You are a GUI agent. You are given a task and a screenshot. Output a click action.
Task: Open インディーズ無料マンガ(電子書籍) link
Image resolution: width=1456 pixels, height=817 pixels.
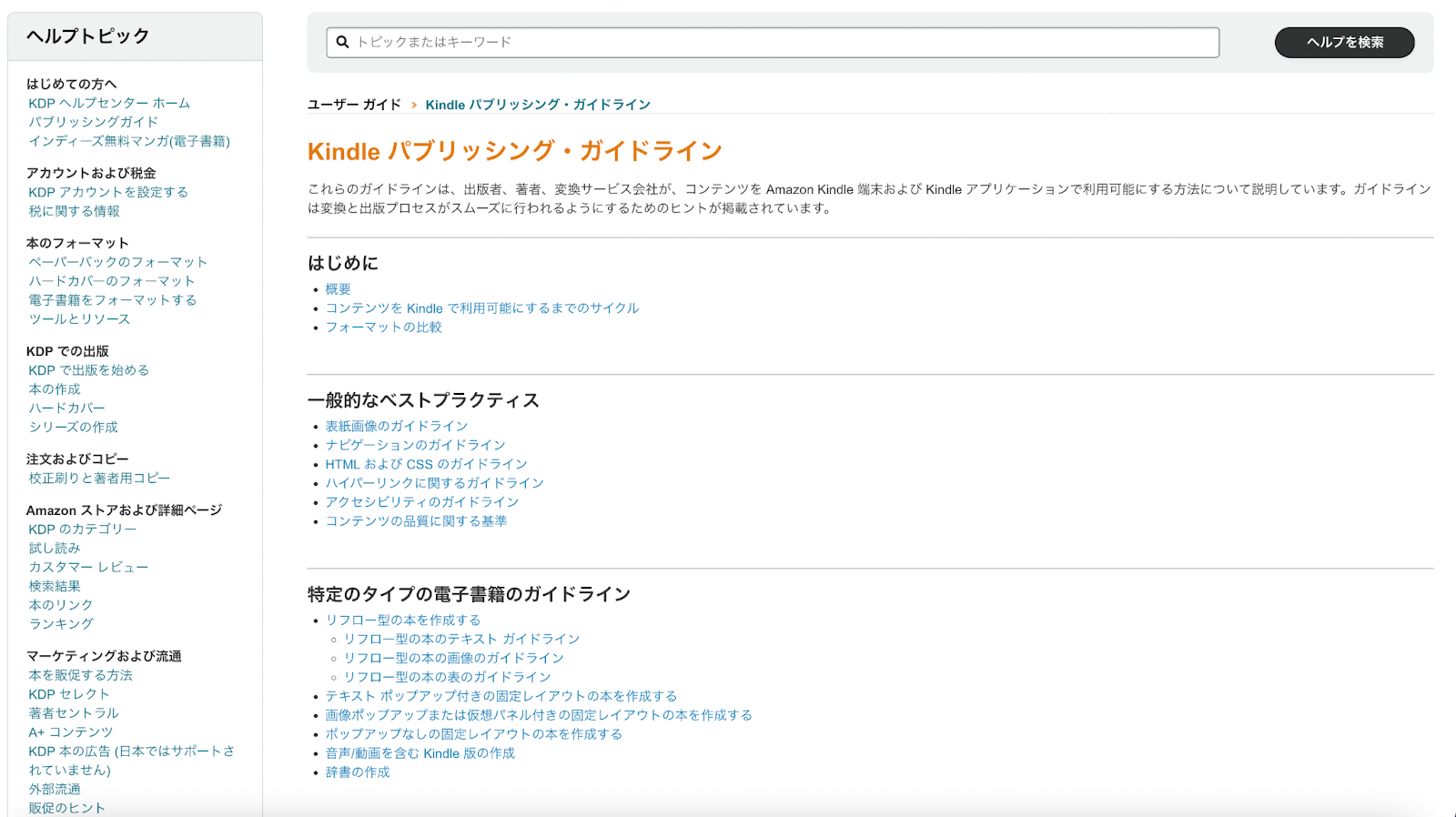click(x=129, y=141)
